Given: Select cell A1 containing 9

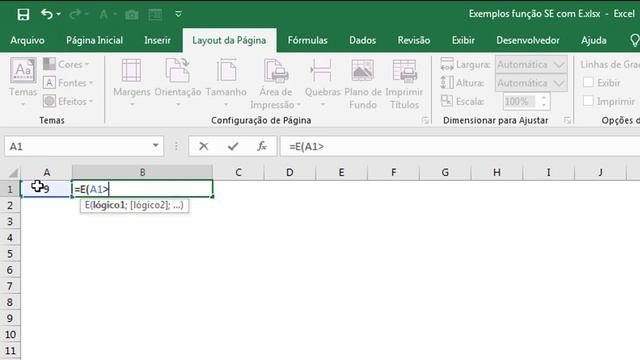Looking at the screenshot, I should tap(46, 189).
